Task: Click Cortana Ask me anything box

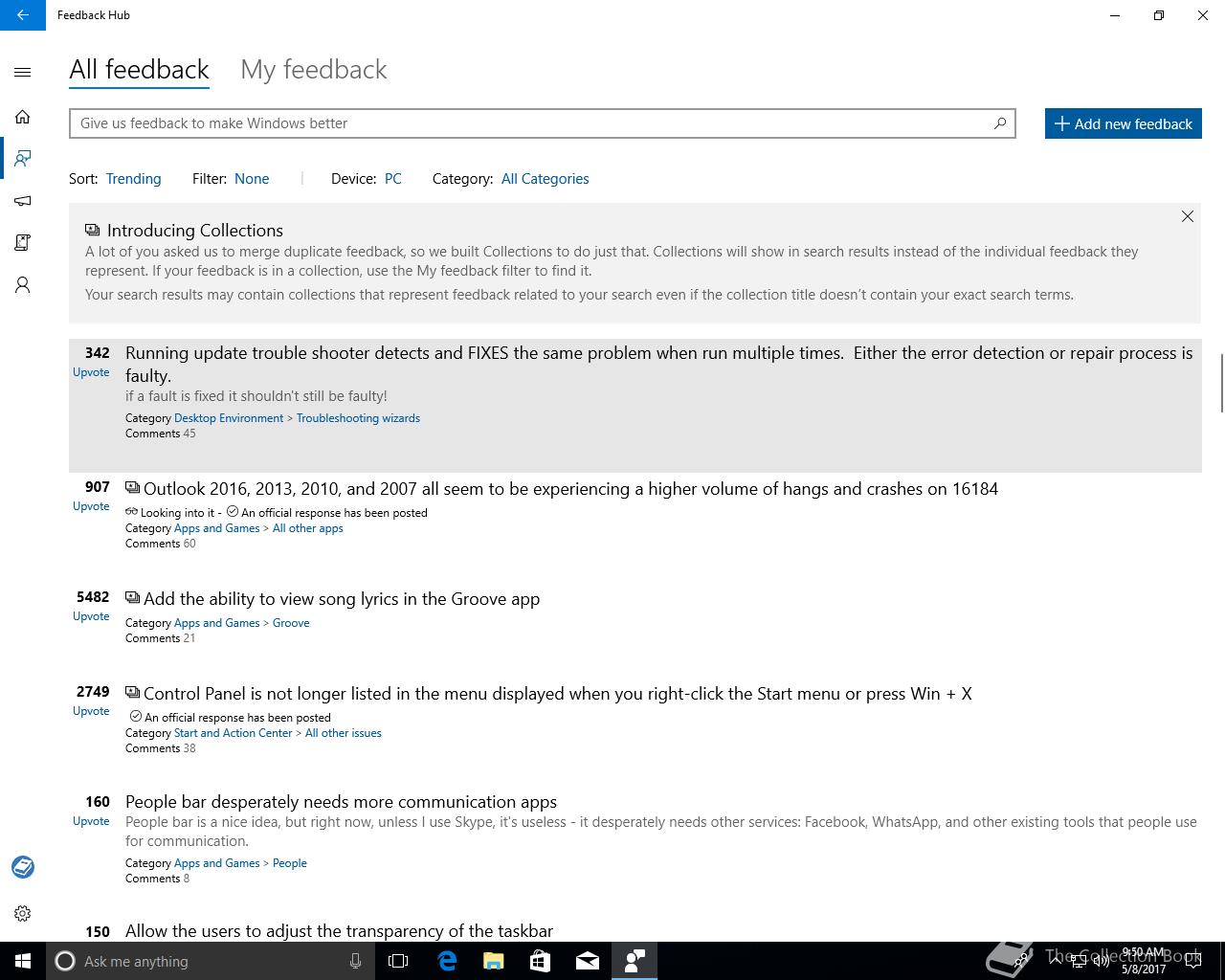Action: [210, 961]
